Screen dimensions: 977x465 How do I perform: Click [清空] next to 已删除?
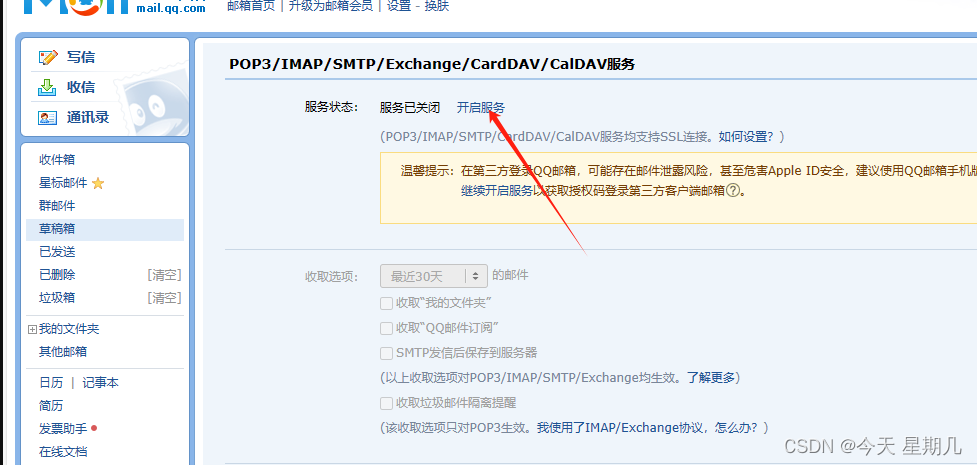pyautogui.click(x=164, y=275)
